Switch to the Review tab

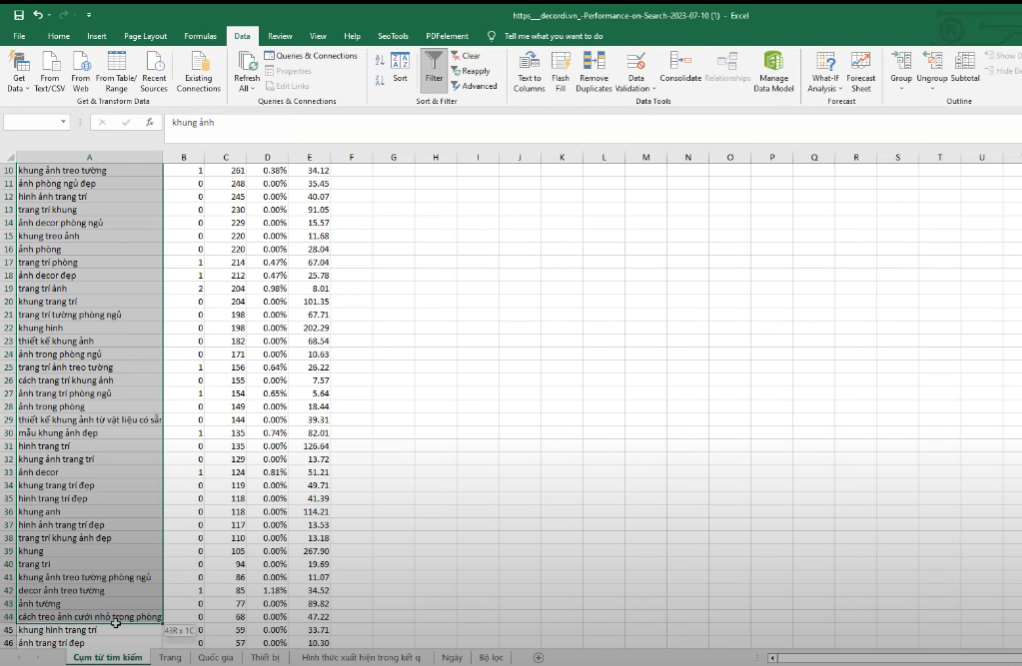[x=280, y=36]
